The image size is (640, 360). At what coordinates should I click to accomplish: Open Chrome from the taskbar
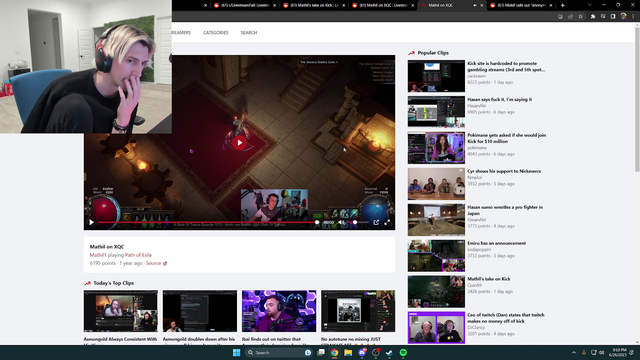click(334, 353)
